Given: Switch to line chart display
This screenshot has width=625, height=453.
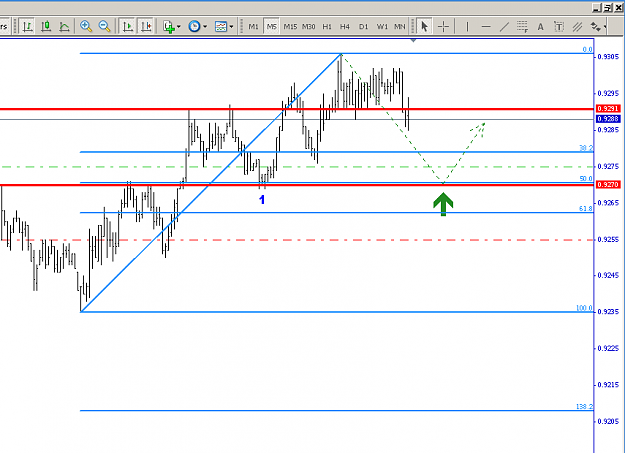Looking at the screenshot, I should click(x=64, y=26).
